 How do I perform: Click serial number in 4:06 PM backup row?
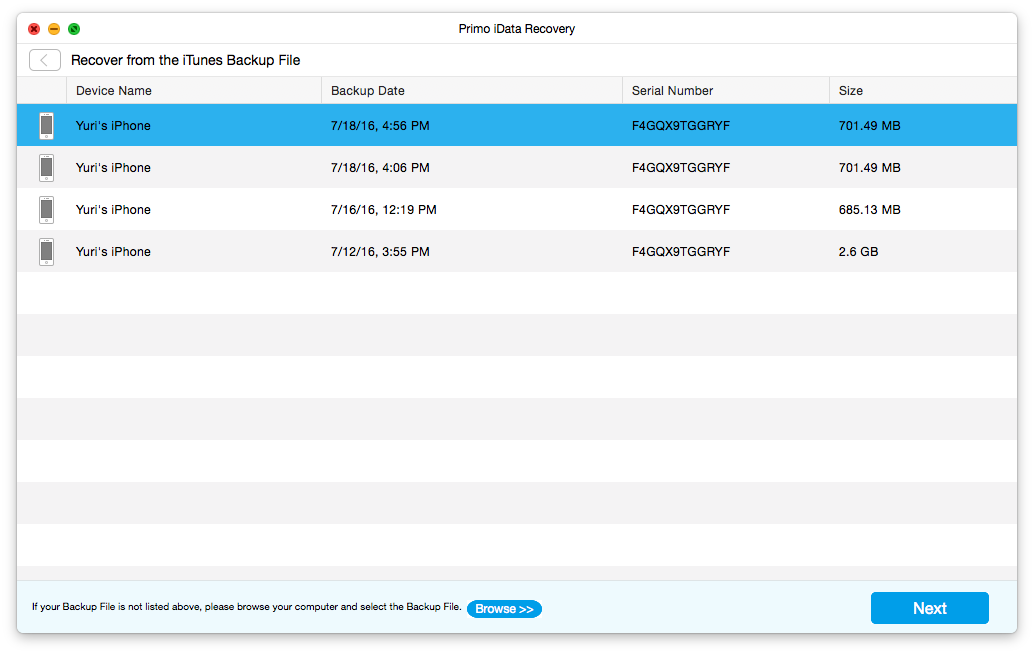click(681, 167)
